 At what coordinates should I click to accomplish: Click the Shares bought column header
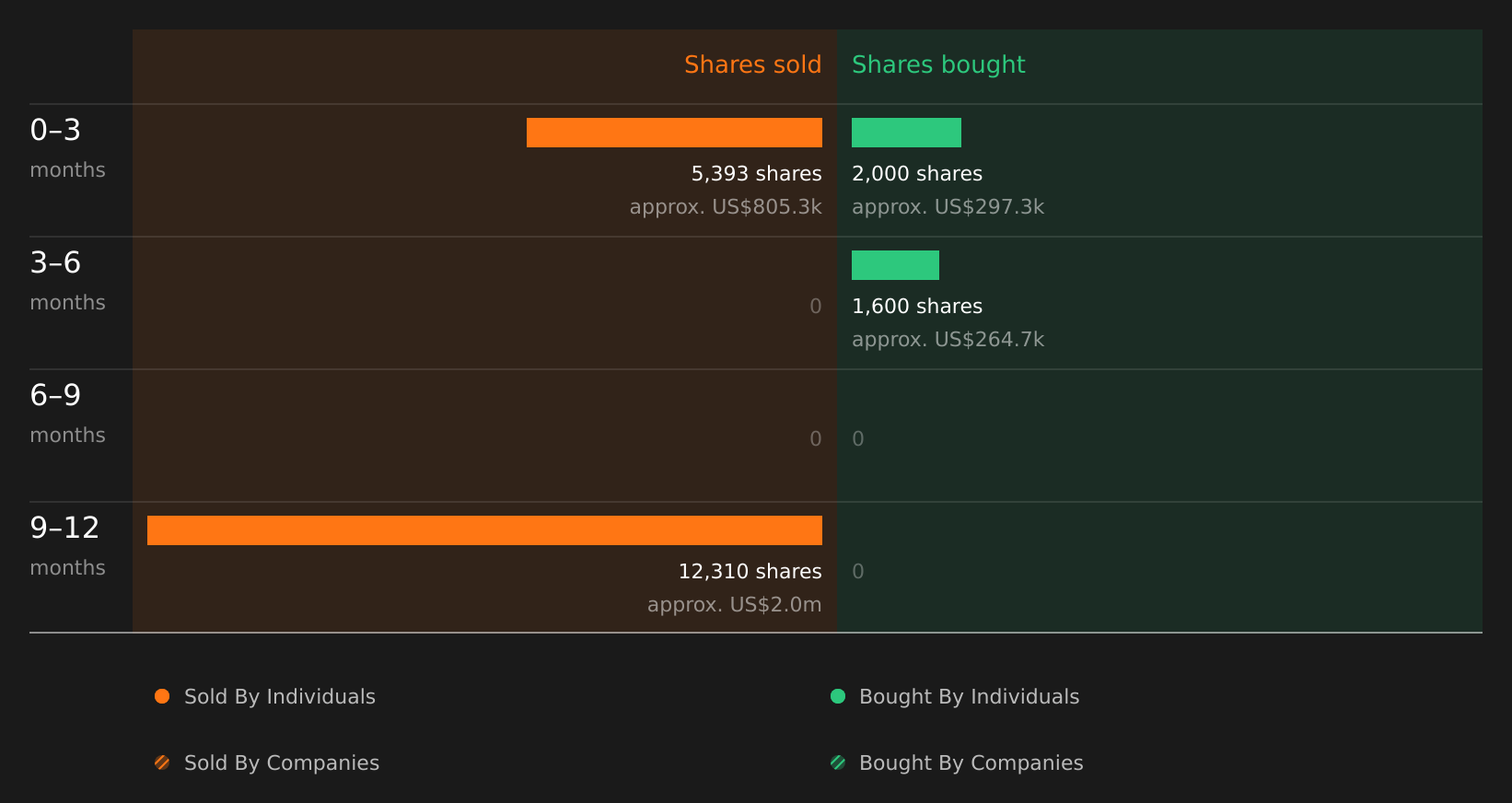(x=938, y=64)
